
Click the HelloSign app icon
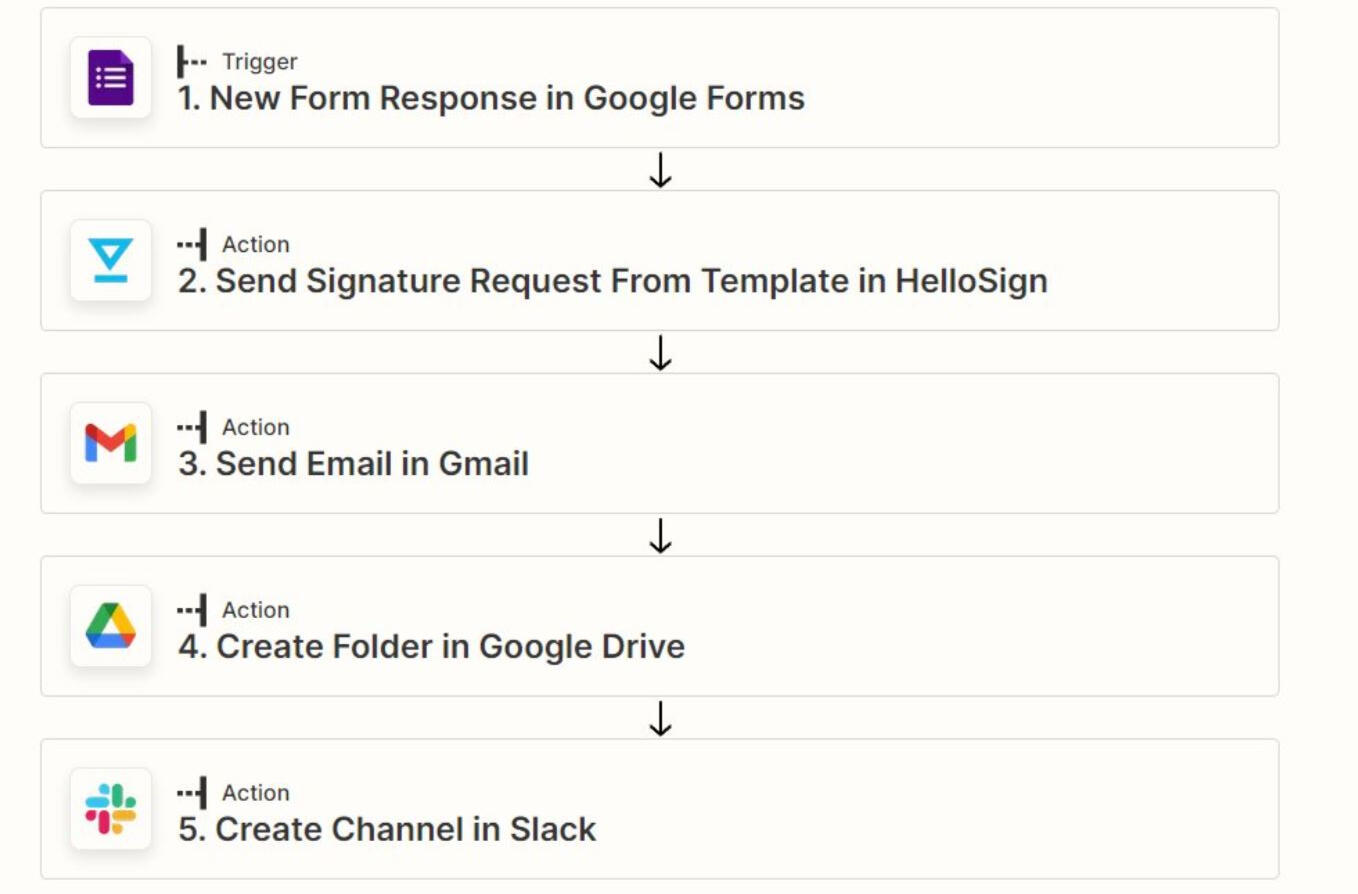(x=110, y=261)
